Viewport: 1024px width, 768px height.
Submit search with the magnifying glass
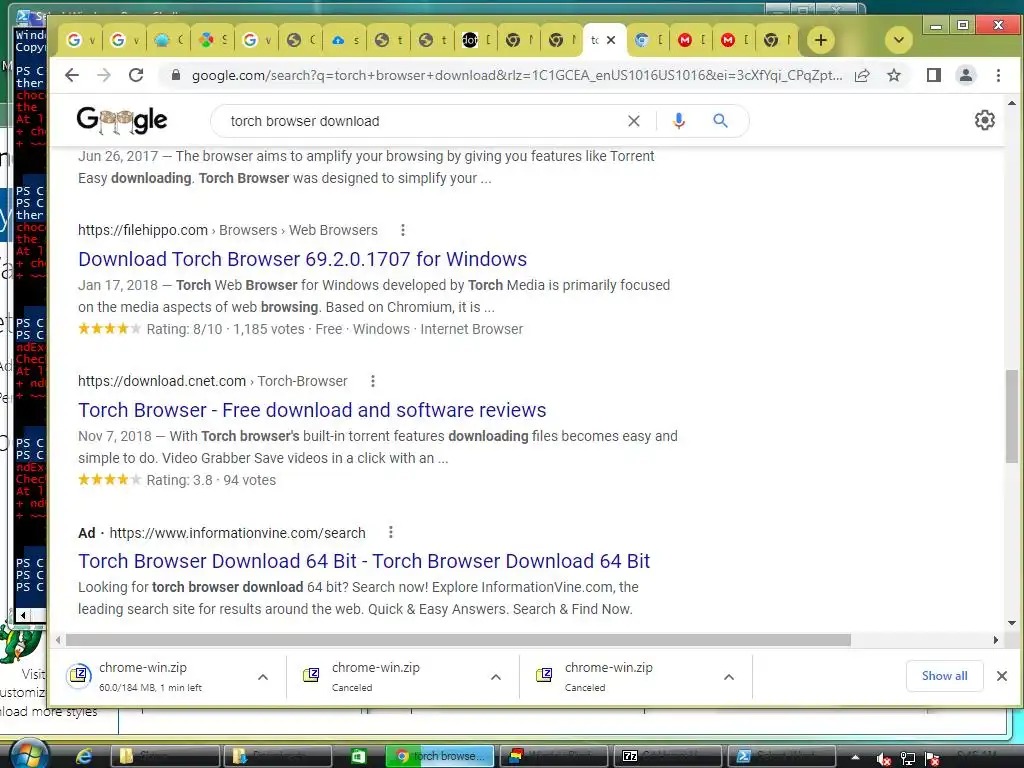(720, 121)
